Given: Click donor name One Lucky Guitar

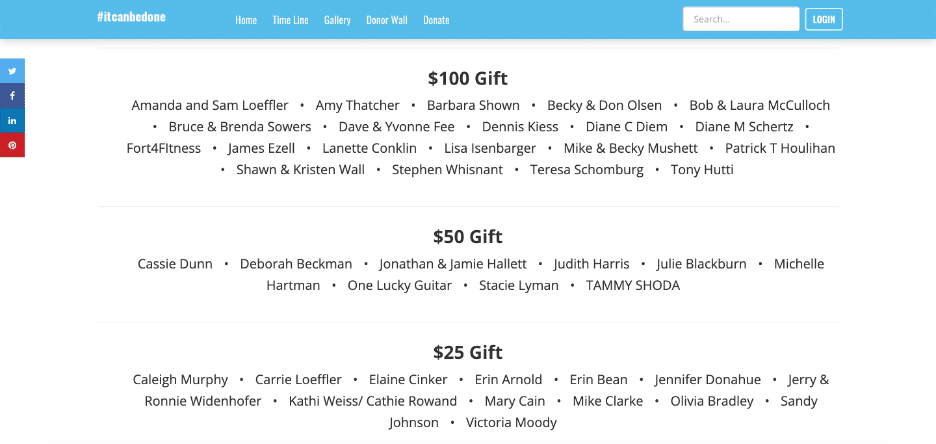Looking at the screenshot, I should click(x=399, y=285).
